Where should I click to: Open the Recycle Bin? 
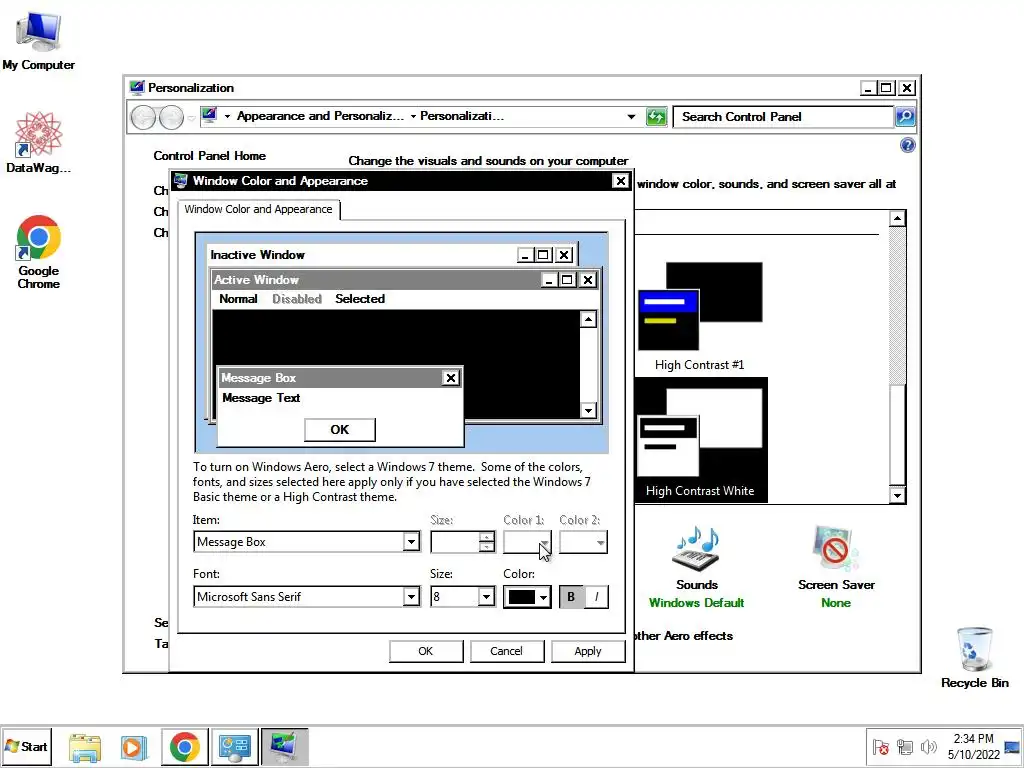click(x=974, y=658)
